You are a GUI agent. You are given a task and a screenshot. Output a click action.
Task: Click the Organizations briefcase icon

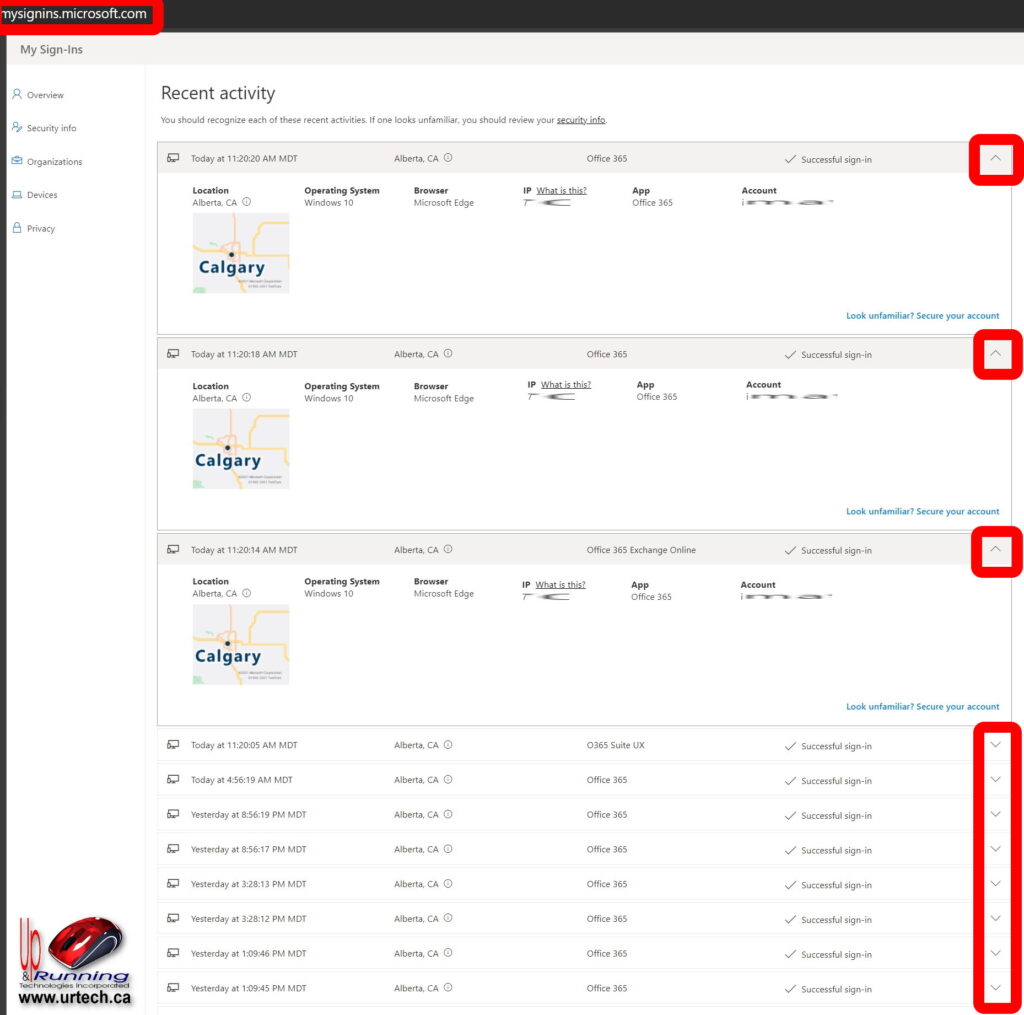[17, 161]
